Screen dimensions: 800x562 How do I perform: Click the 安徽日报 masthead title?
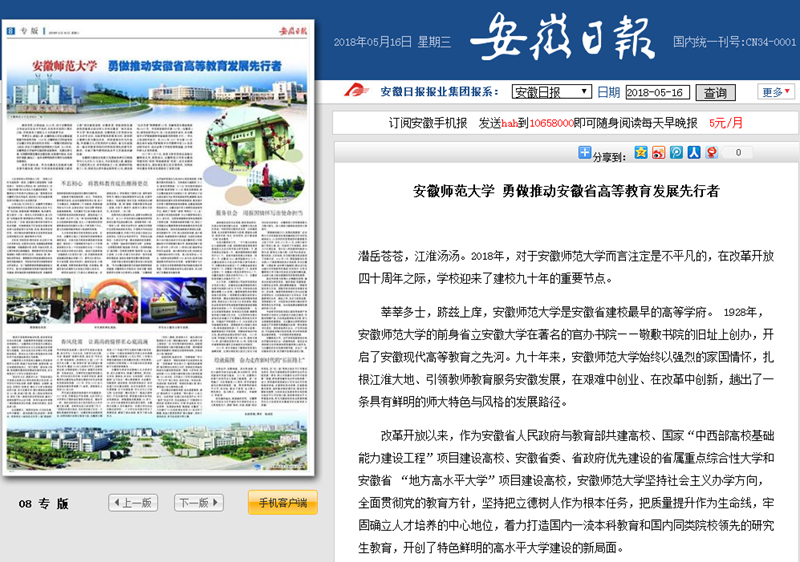click(x=562, y=37)
